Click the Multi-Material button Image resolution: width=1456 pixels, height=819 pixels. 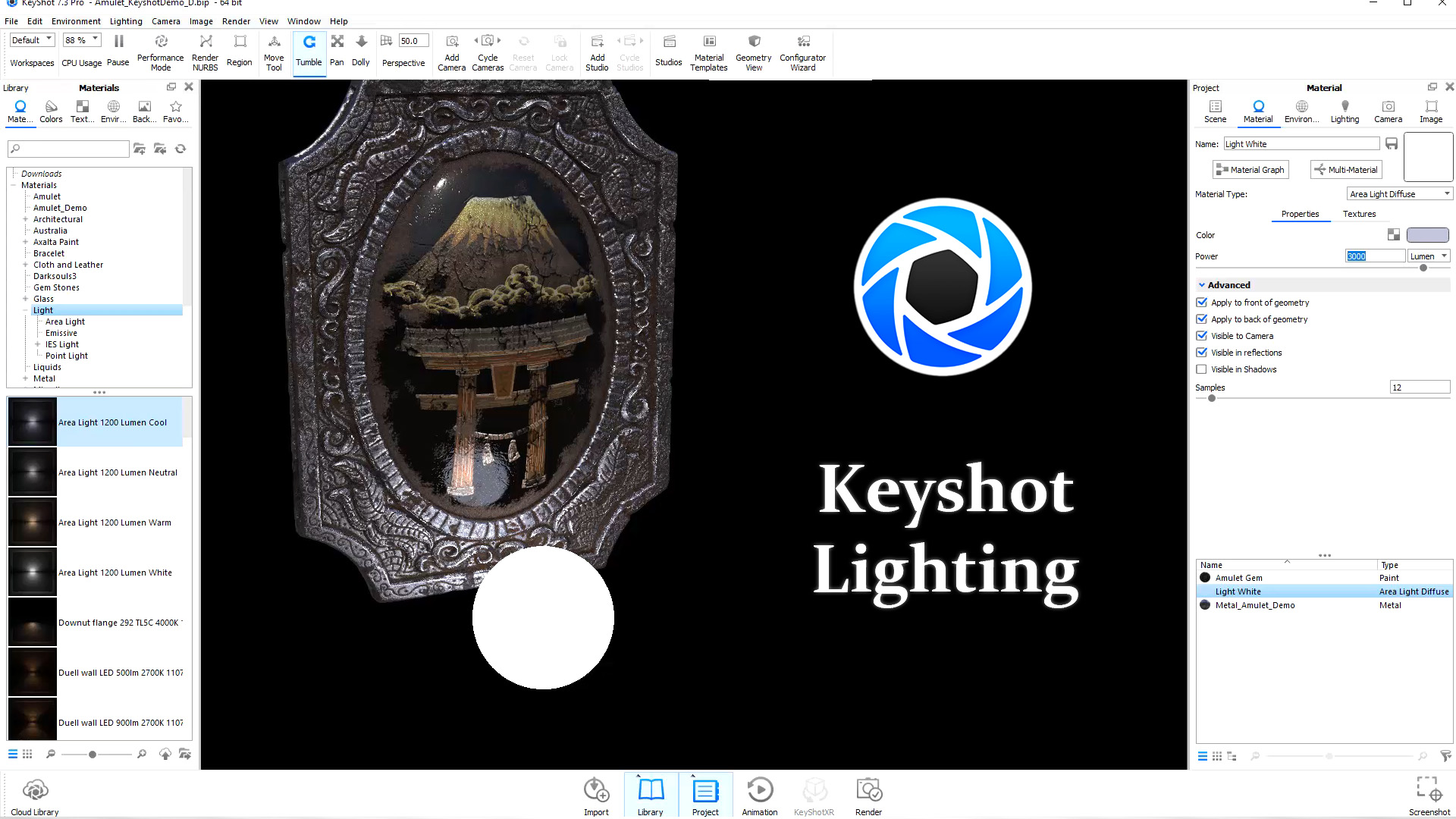pos(1346,170)
